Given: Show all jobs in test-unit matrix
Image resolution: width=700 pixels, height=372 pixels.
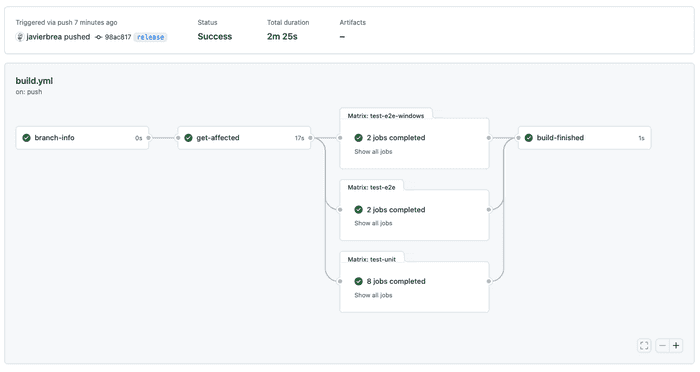Looking at the screenshot, I should (373, 295).
